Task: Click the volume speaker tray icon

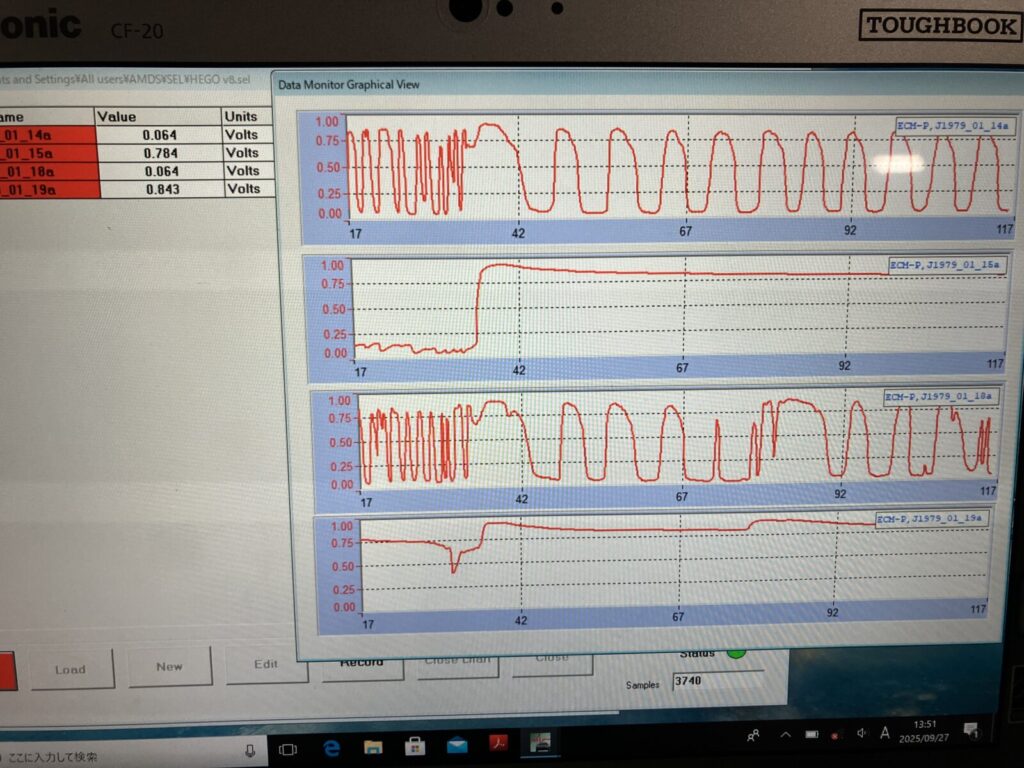Action: tap(862, 734)
